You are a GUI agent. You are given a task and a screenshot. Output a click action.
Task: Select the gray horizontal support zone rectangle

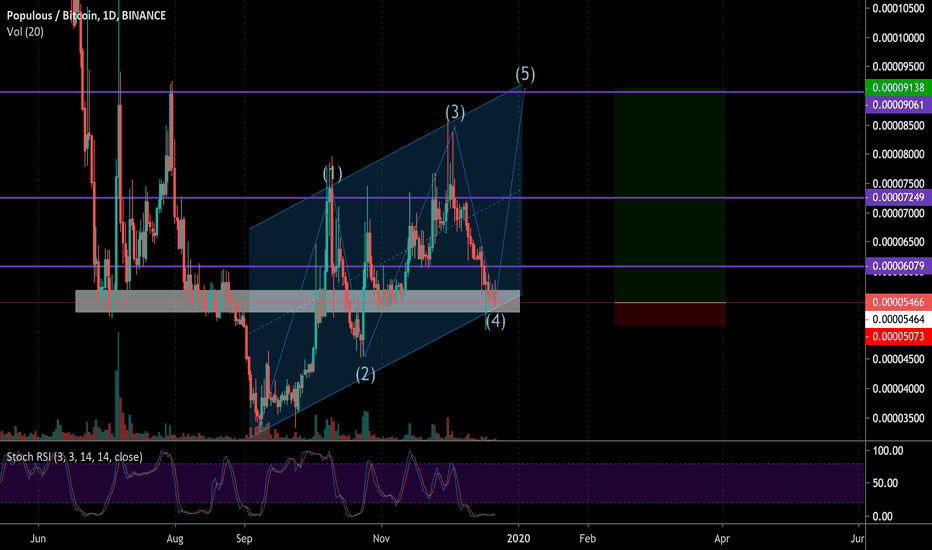point(297,301)
